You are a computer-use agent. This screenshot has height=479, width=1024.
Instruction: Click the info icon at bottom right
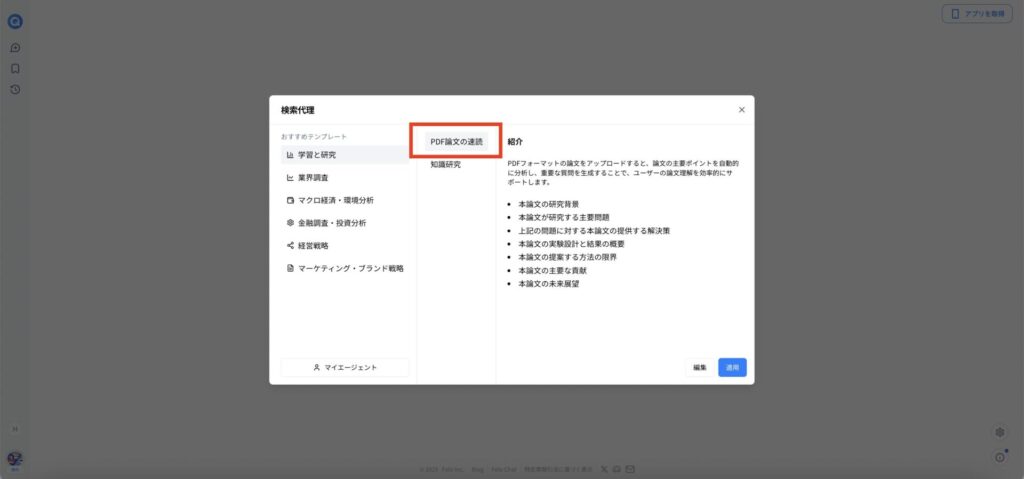pyautogui.click(x=999, y=457)
